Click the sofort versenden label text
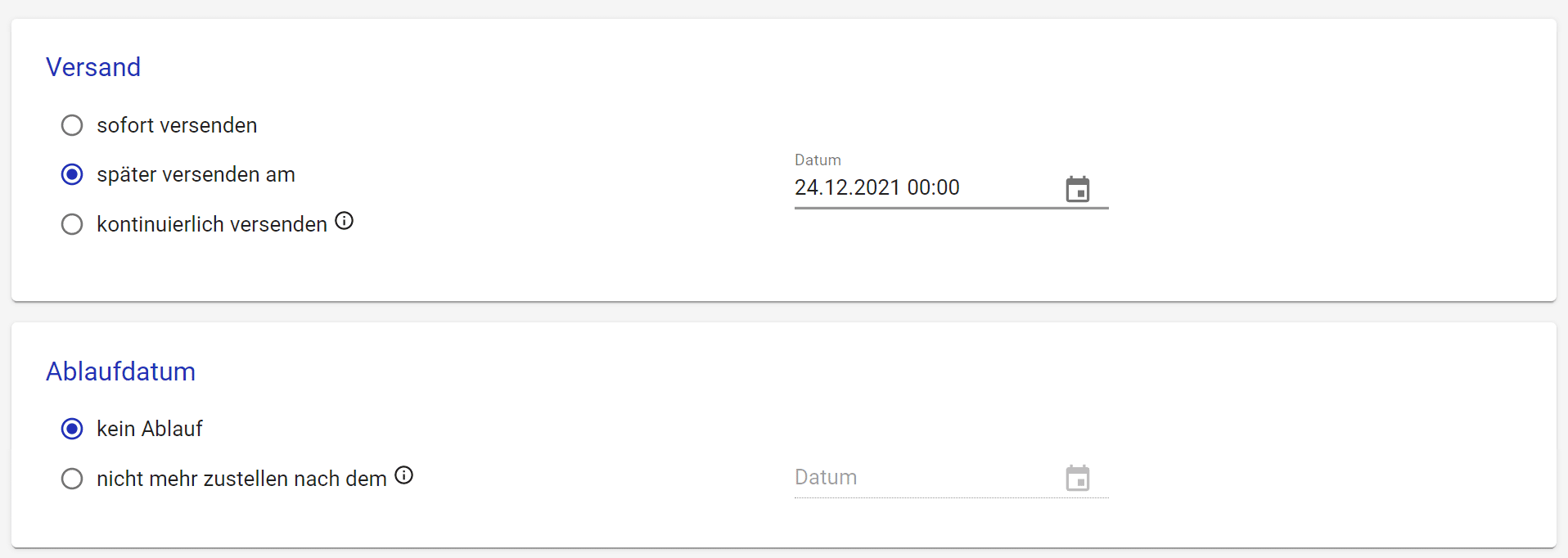Viewport: 1568px width, 558px height. (177, 125)
